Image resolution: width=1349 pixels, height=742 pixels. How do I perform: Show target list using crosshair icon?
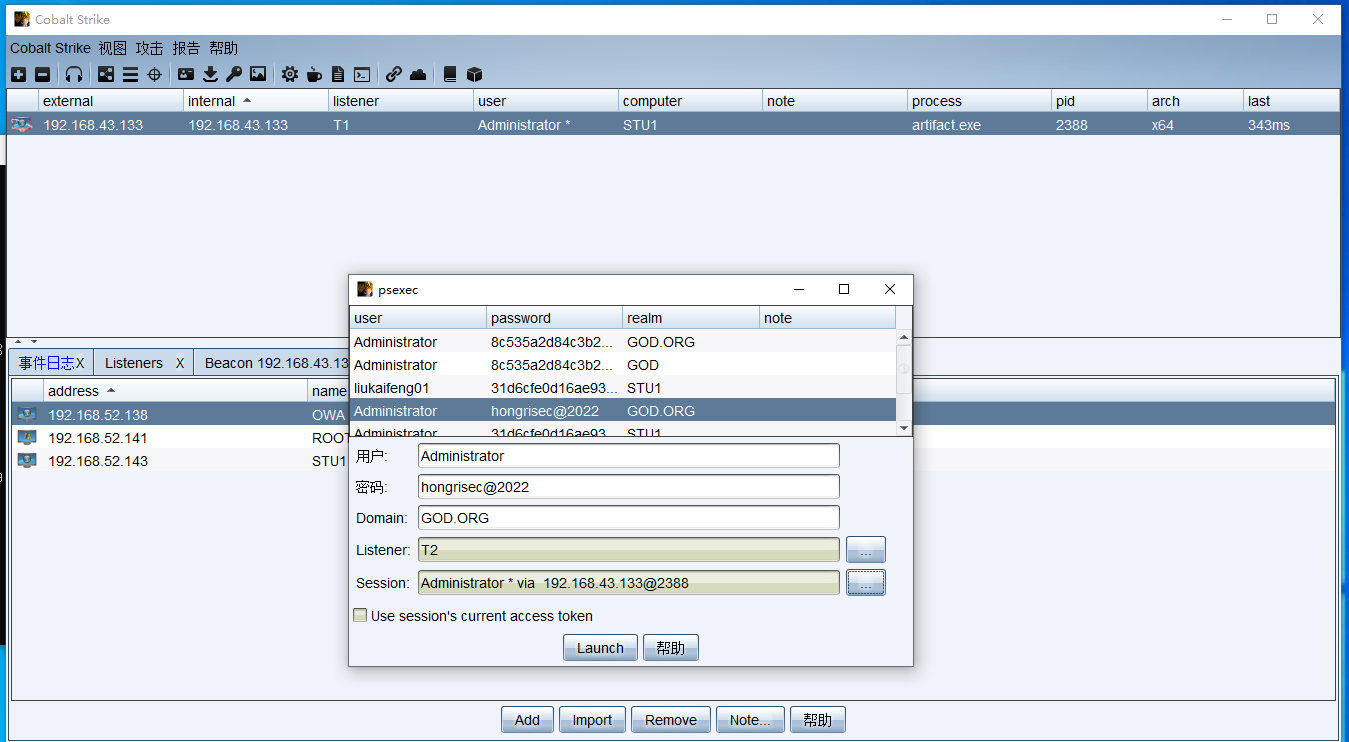pos(154,74)
